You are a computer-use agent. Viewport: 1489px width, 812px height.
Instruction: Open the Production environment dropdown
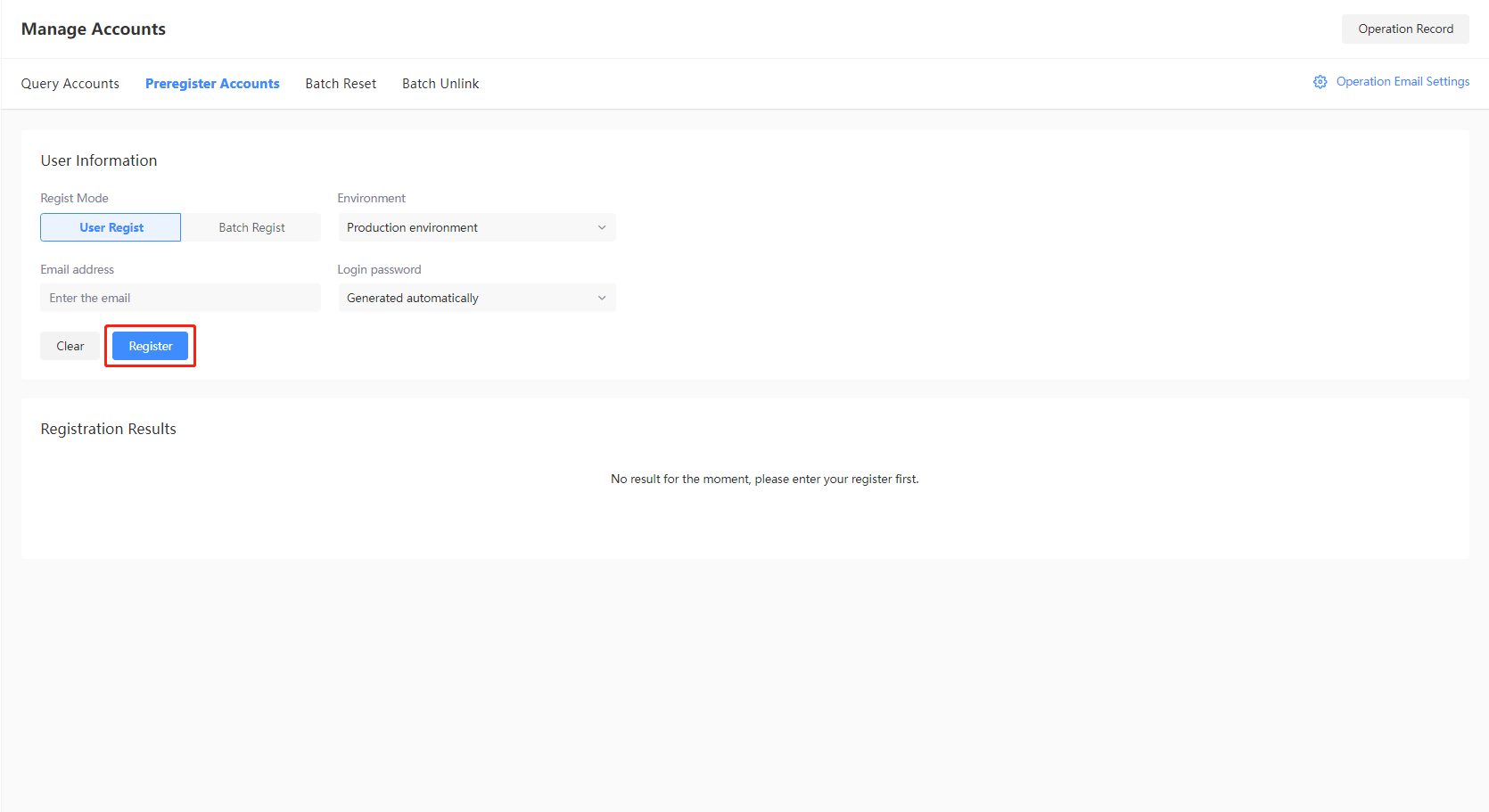476,227
